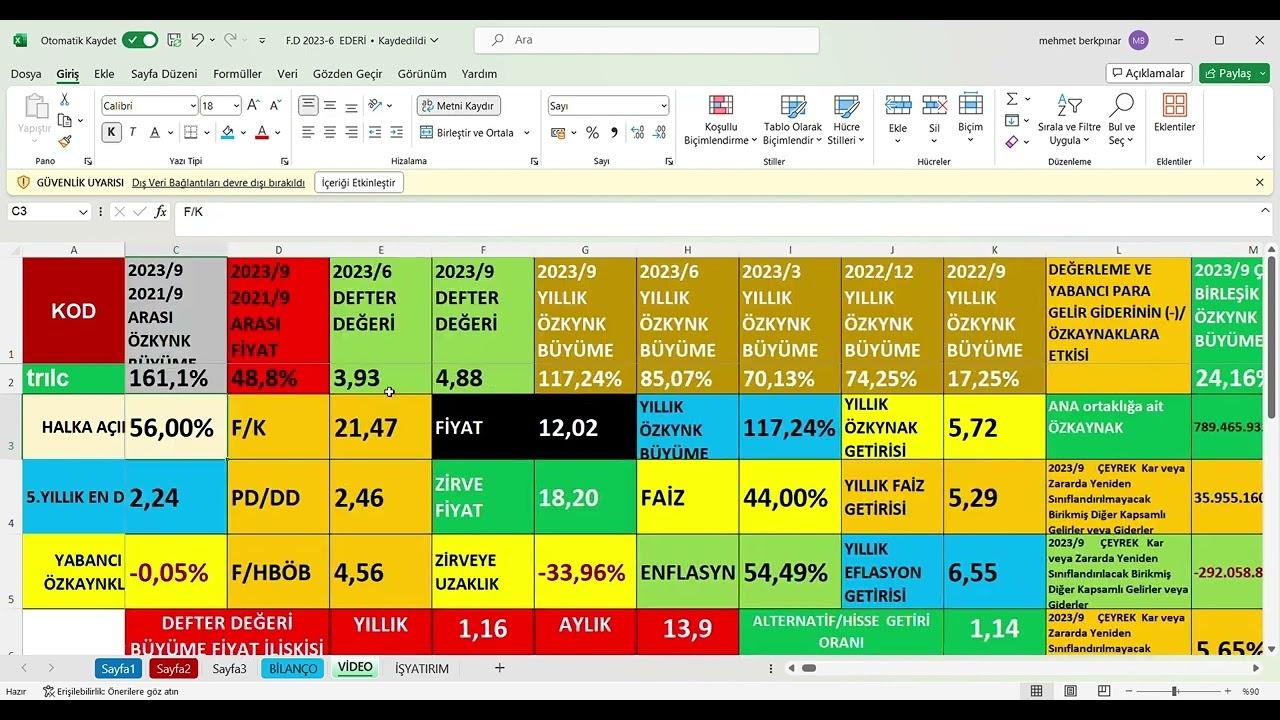This screenshot has width=1280, height=720.
Task: Open the Ekle ribbon tab
Action: 104,74
